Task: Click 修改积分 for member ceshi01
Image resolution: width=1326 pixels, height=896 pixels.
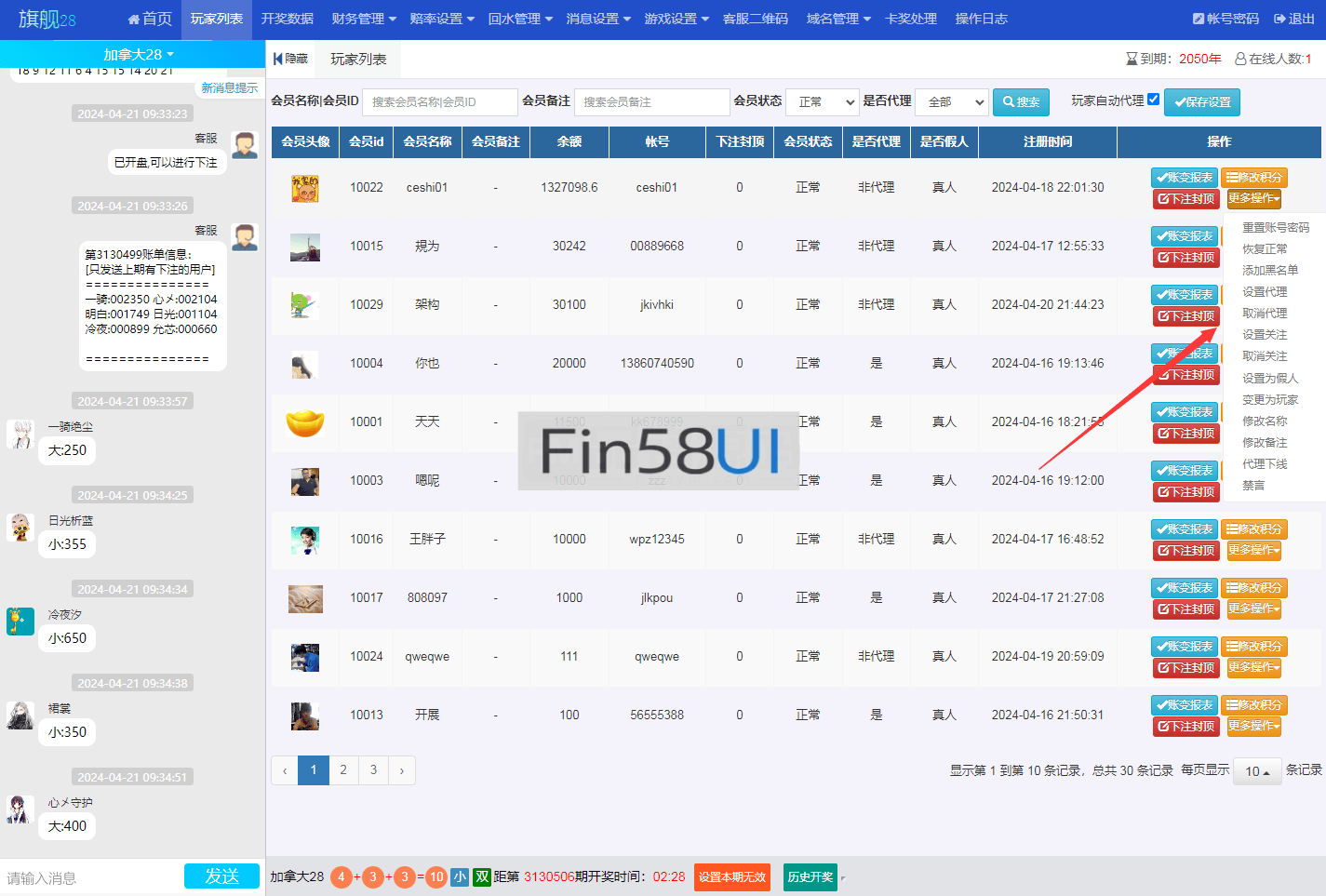Action: click(1253, 178)
